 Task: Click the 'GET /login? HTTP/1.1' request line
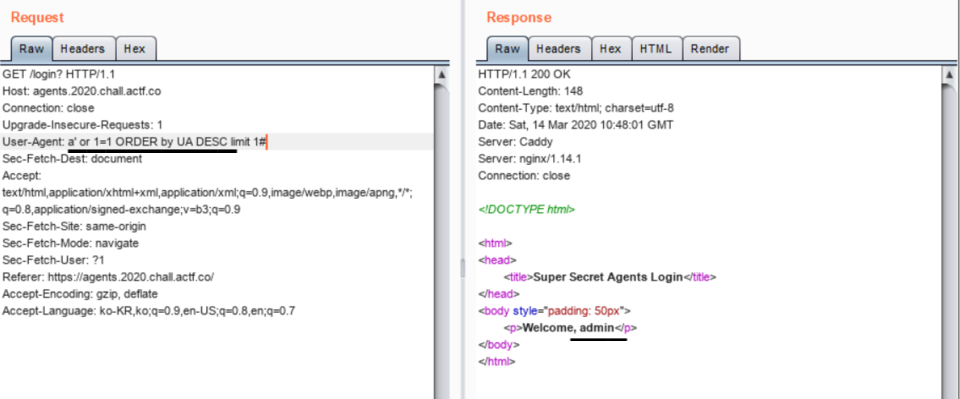point(59,75)
